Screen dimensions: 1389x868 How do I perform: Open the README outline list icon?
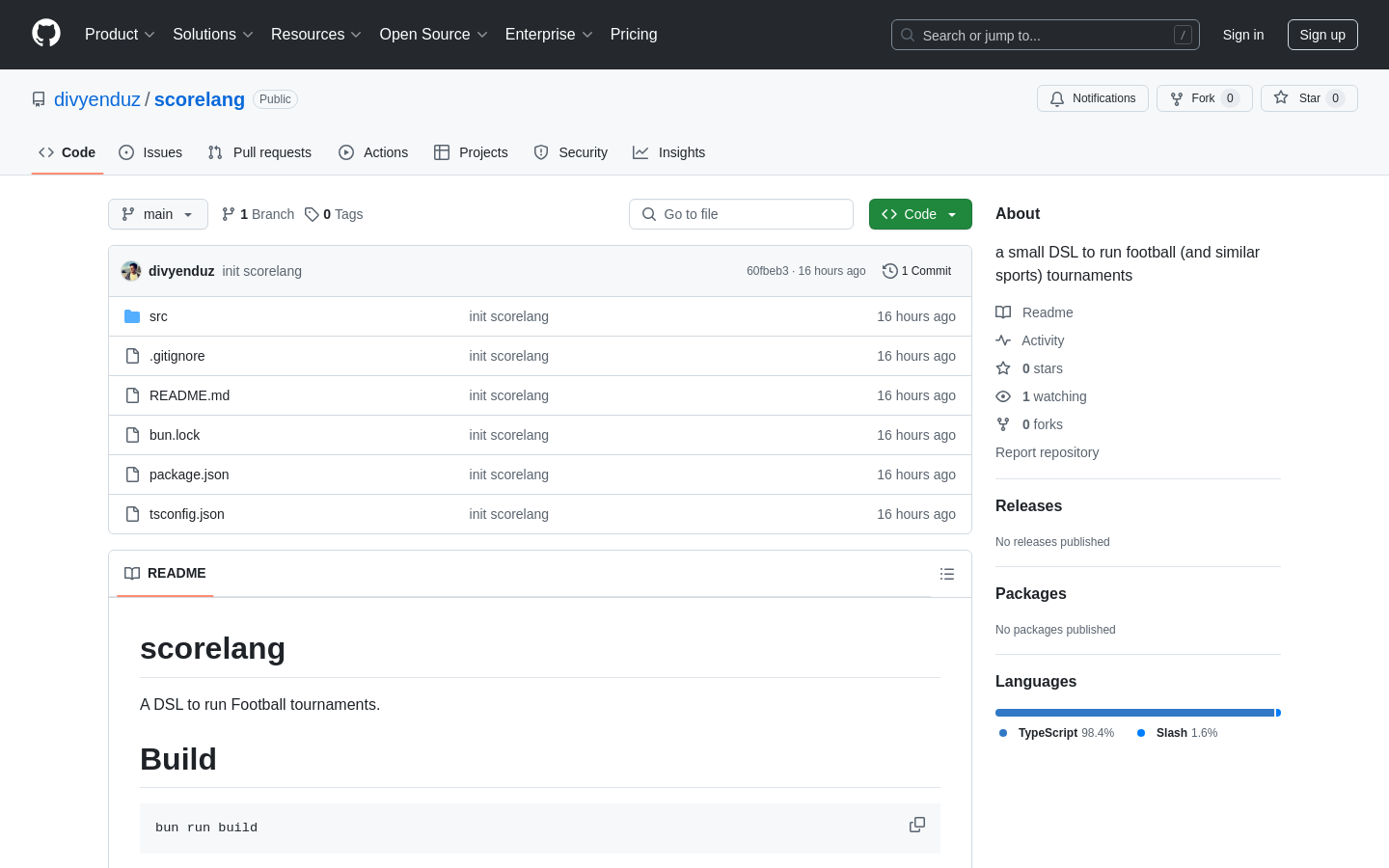tap(947, 574)
